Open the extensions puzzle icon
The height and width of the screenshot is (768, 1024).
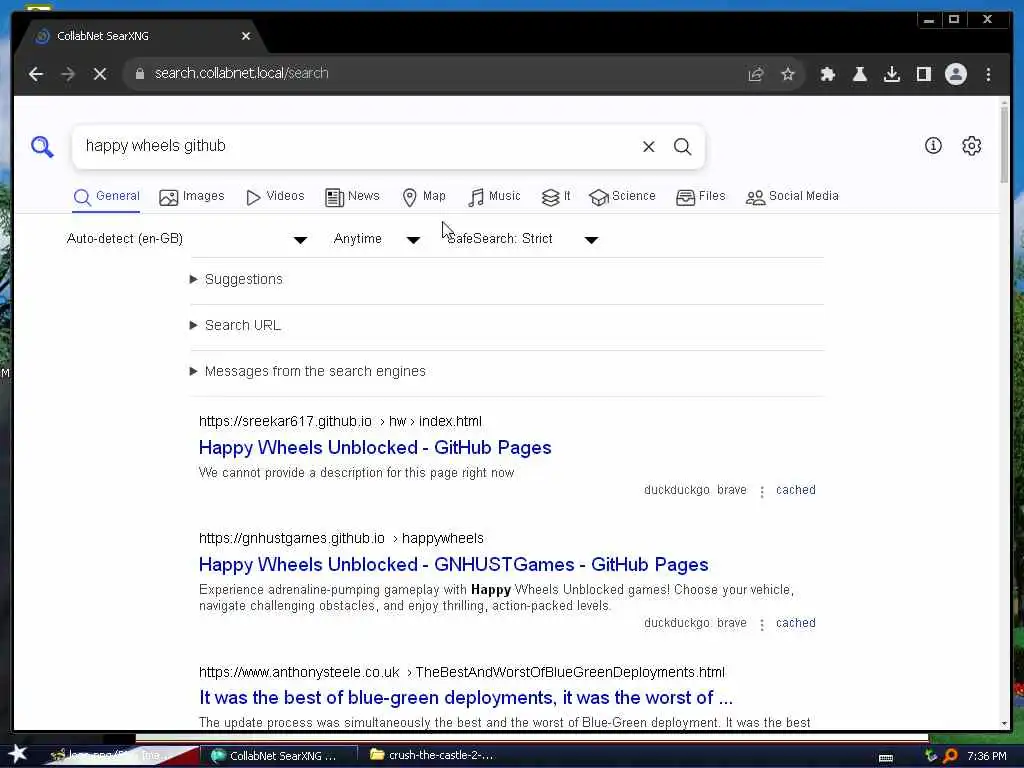(827, 74)
